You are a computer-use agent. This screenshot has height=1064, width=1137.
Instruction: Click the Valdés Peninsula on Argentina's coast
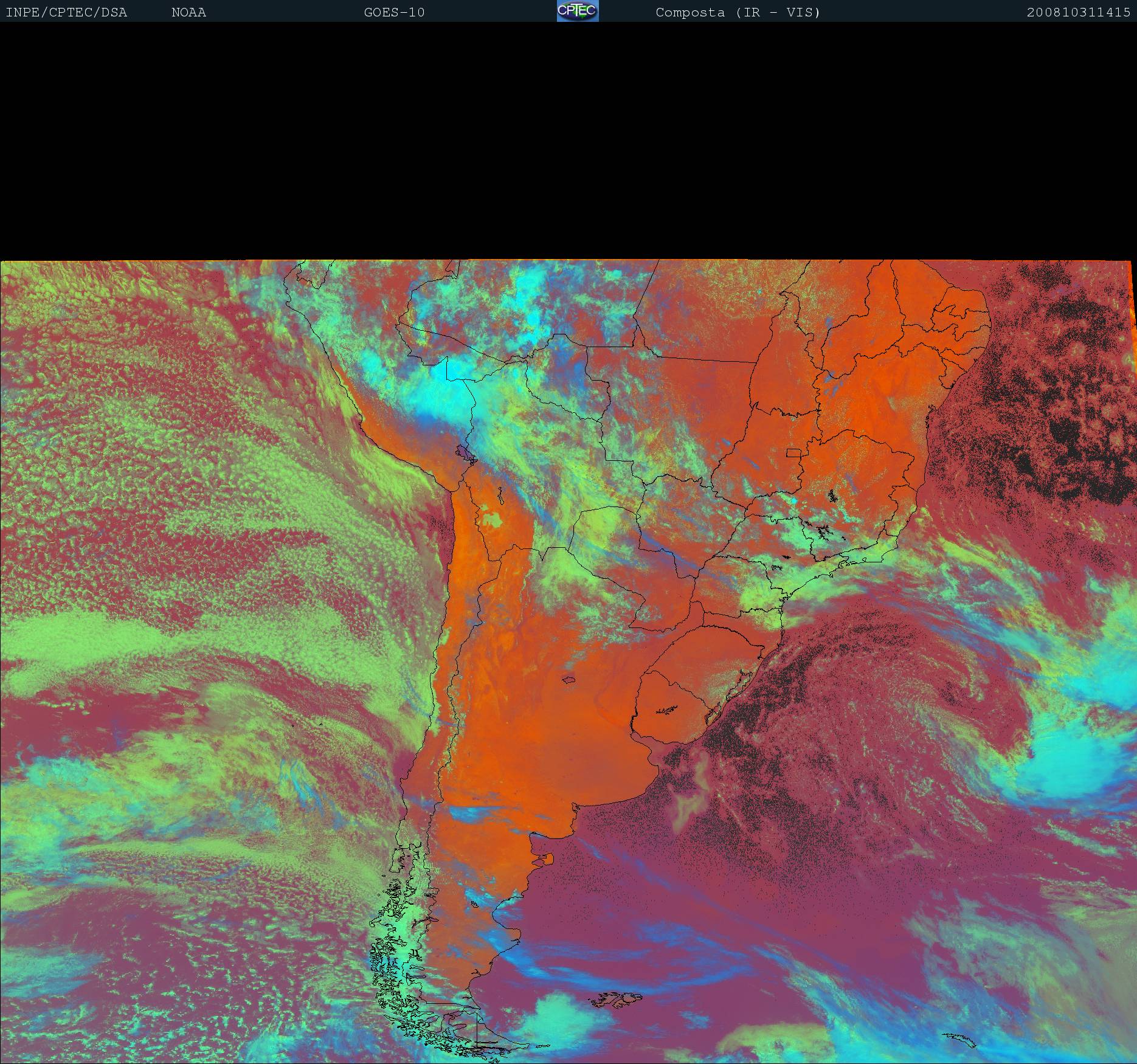545,858
